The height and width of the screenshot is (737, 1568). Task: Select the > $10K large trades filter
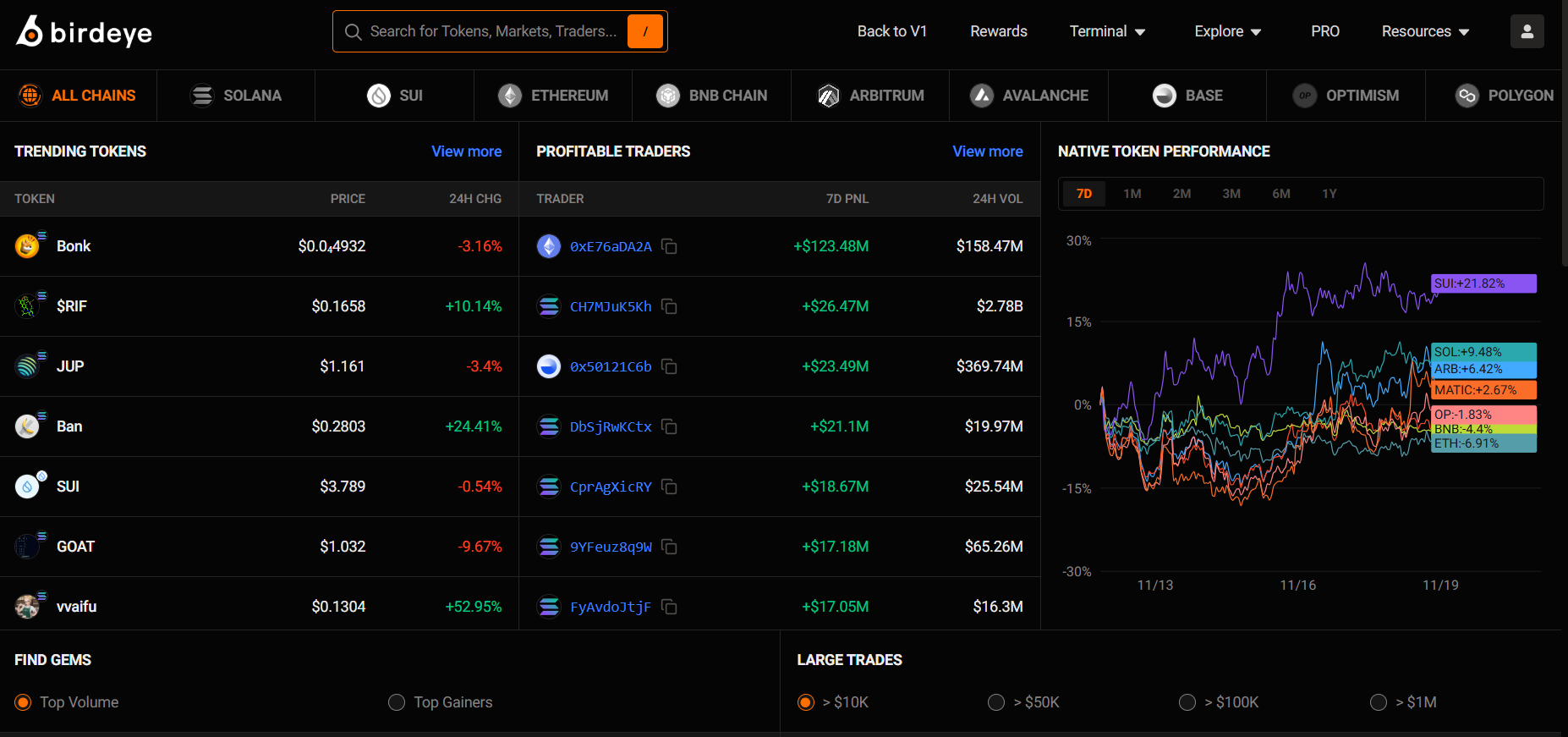click(806, 702)
